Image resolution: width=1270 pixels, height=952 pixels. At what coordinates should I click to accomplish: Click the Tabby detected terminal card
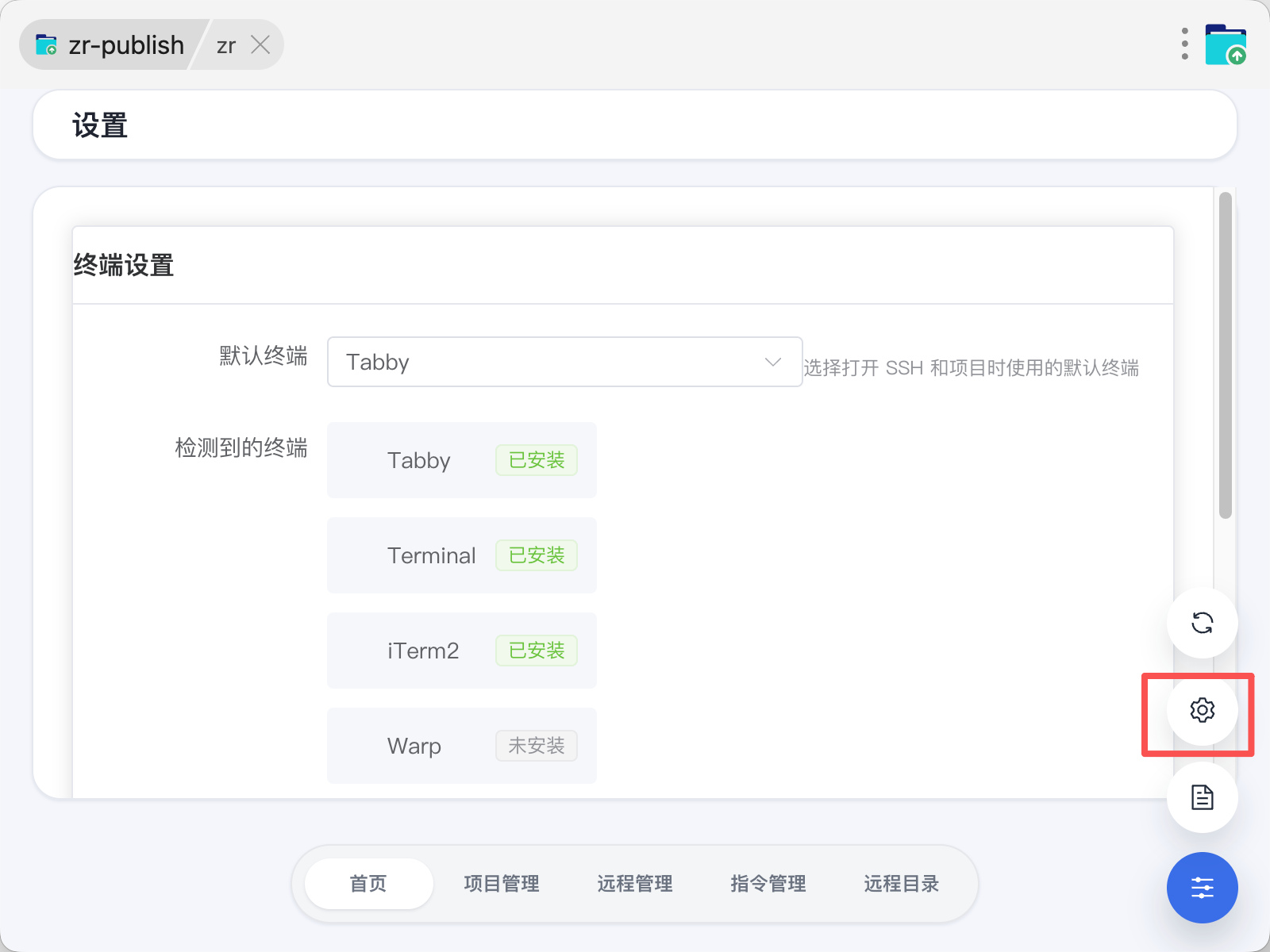coord(461,460)
